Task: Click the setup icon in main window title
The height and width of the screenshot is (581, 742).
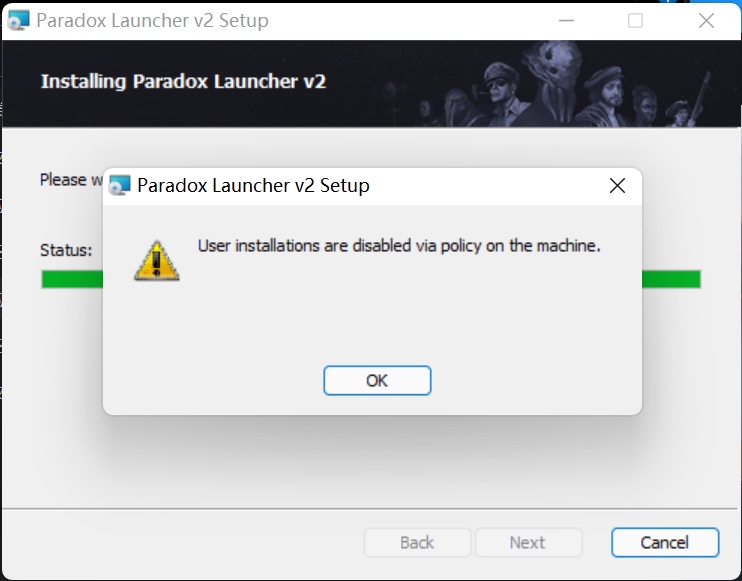Action: [x=19, y=20]
